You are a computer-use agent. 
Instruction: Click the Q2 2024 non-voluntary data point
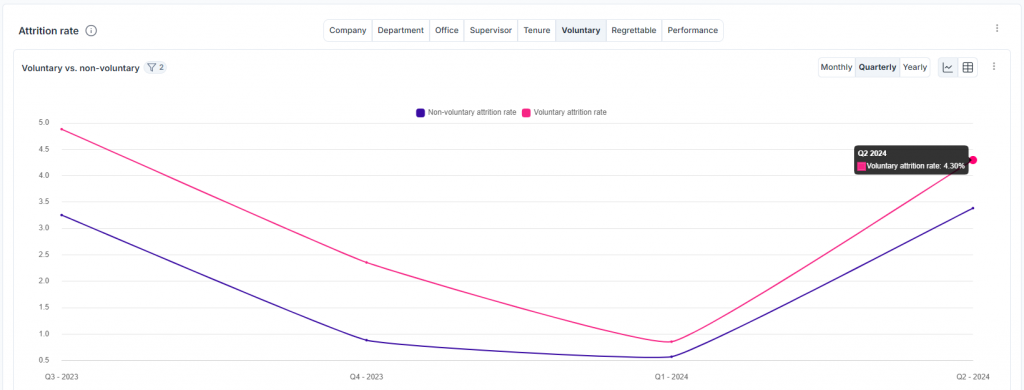[973, 208]
